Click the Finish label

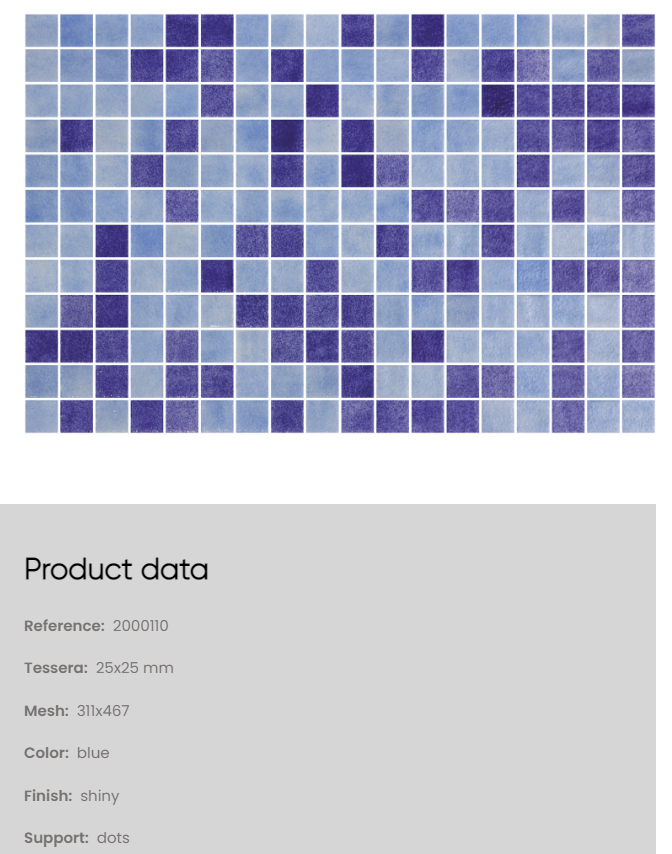pyautogui.click(x=48, y=796)
